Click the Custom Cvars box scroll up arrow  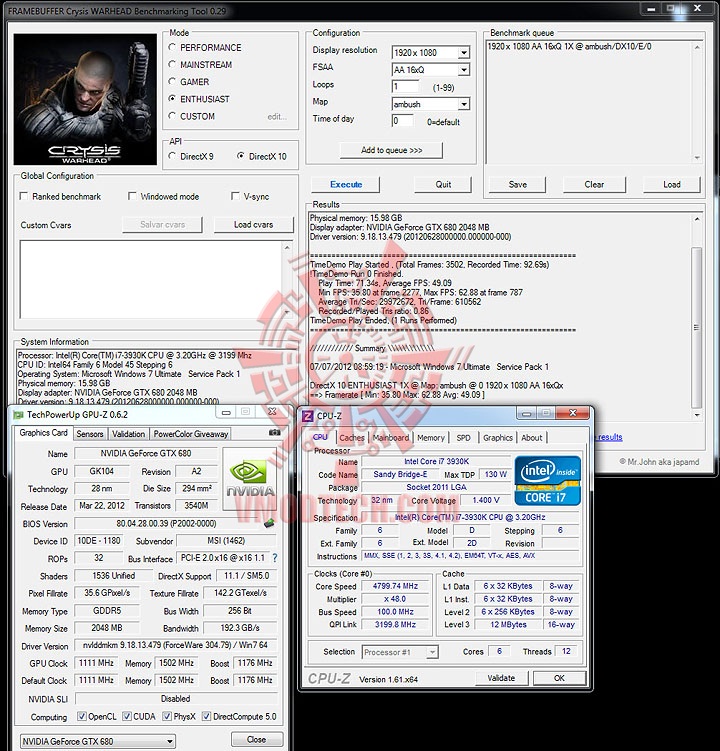pos(287,247)
